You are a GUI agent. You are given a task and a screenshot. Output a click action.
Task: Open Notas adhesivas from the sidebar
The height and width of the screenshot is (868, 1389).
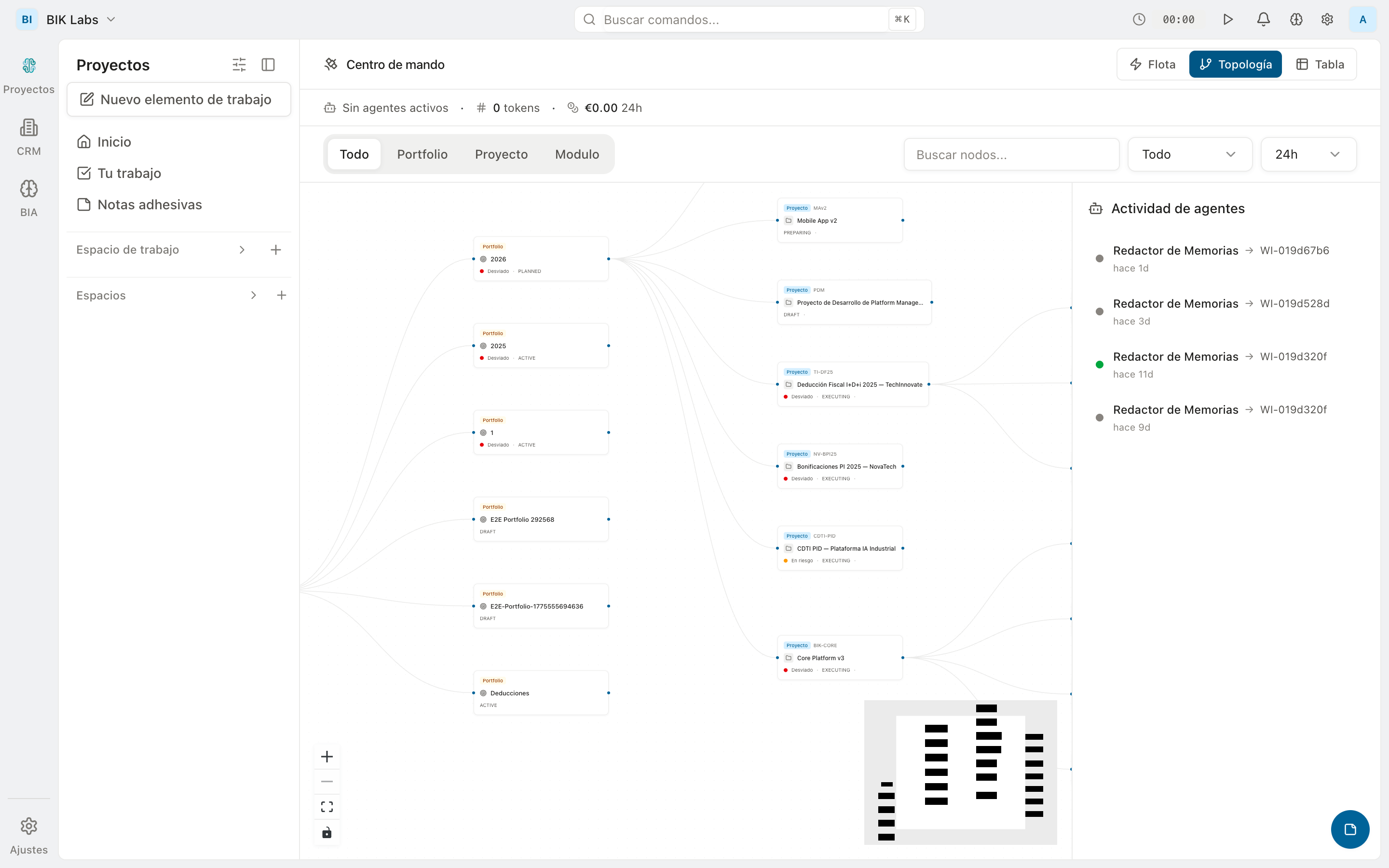[149, 204]
